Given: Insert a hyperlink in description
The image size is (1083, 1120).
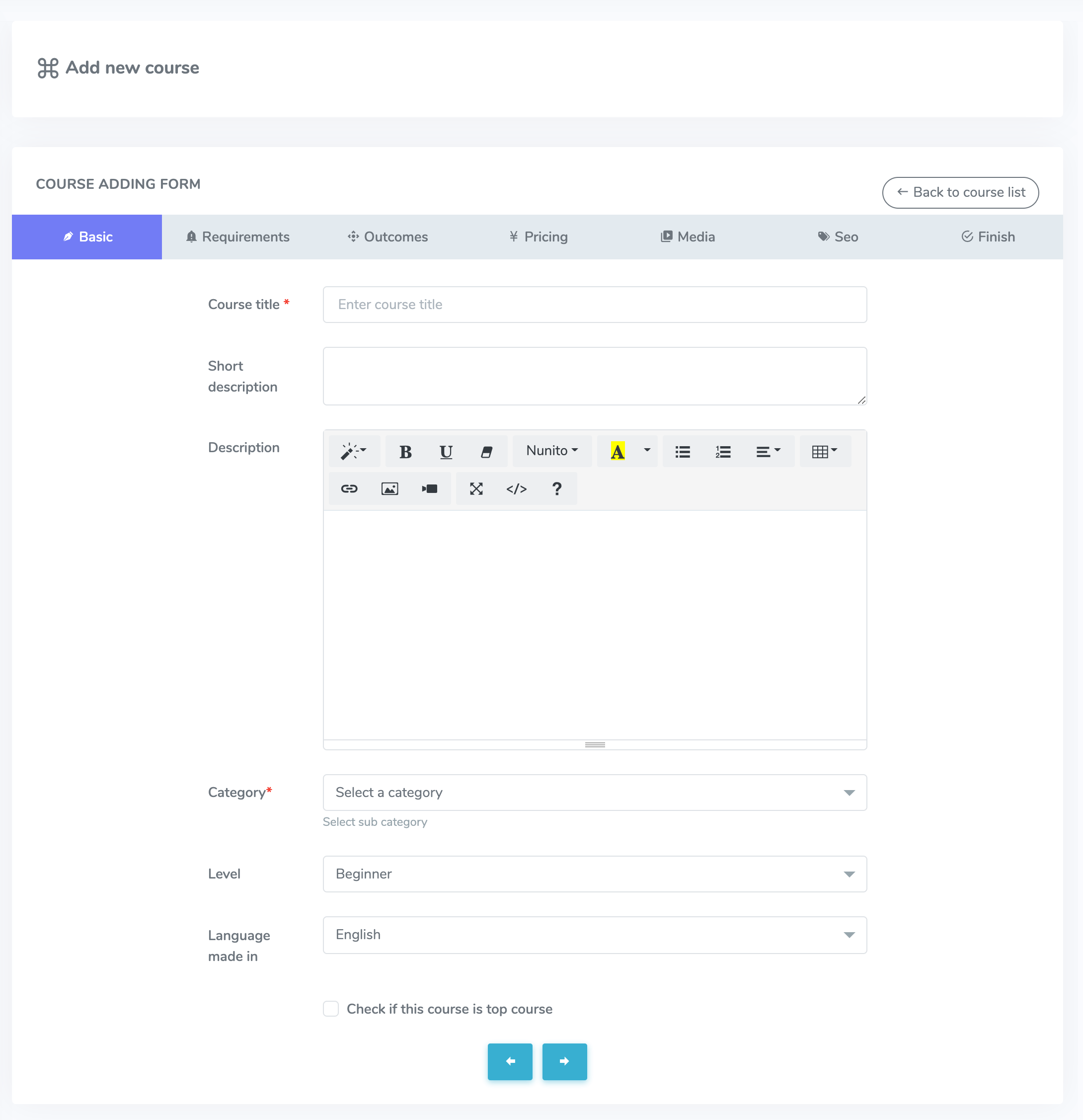Looking at the screenshot, I should 349,488.
